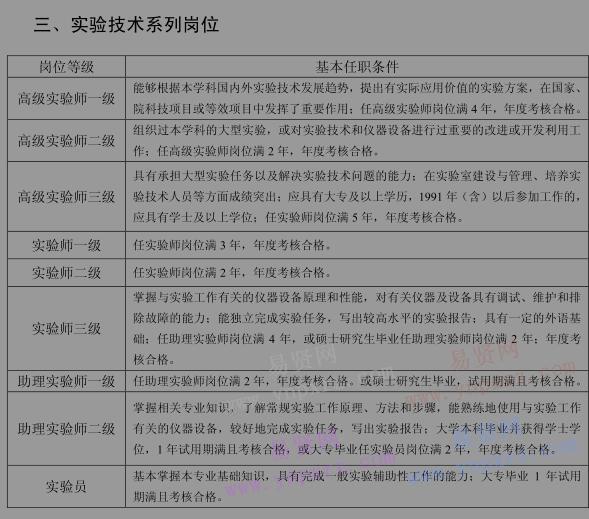Select the 实验师二级 cell
This screenshot has height=519, width=589.
click(66, 273)
